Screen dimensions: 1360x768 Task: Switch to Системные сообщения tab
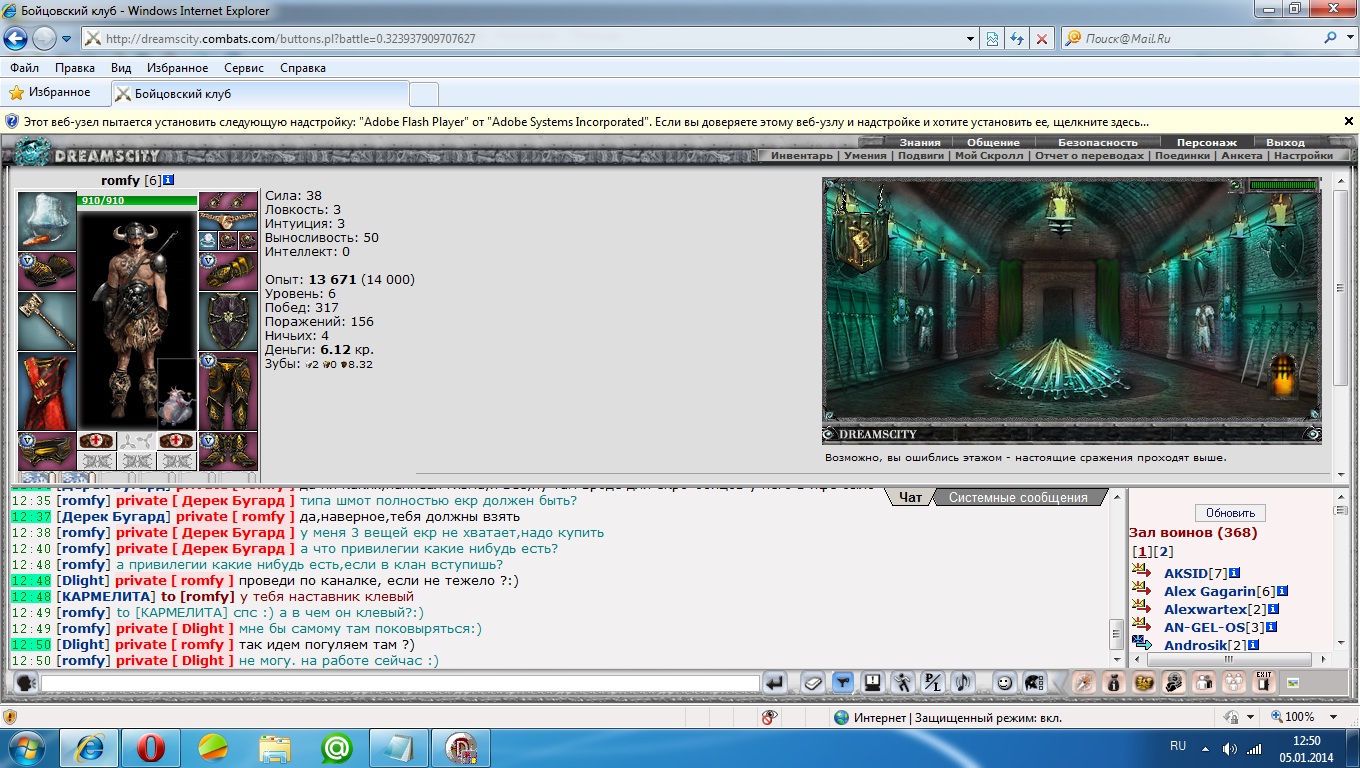click(x=1018, y=497)
